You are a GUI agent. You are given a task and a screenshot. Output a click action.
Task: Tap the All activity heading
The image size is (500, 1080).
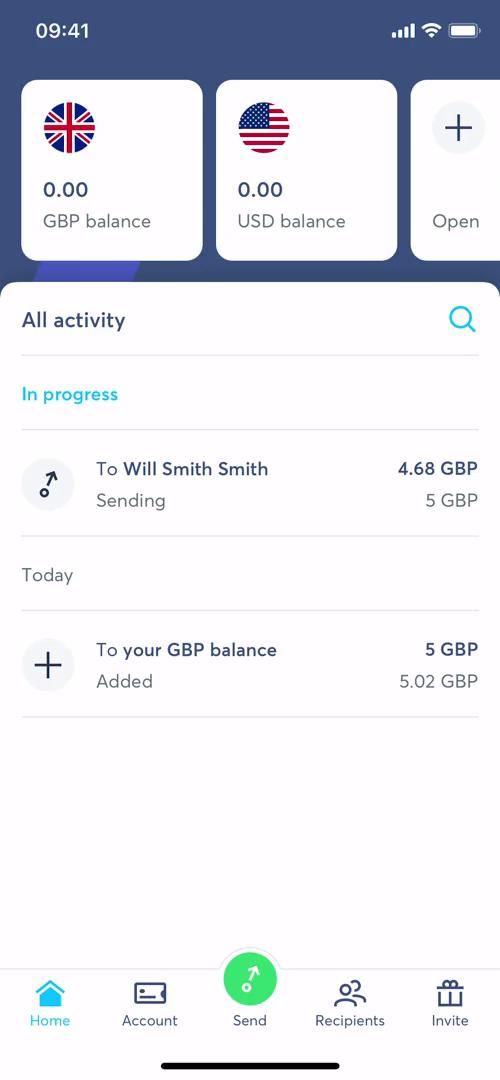point(74,320)
